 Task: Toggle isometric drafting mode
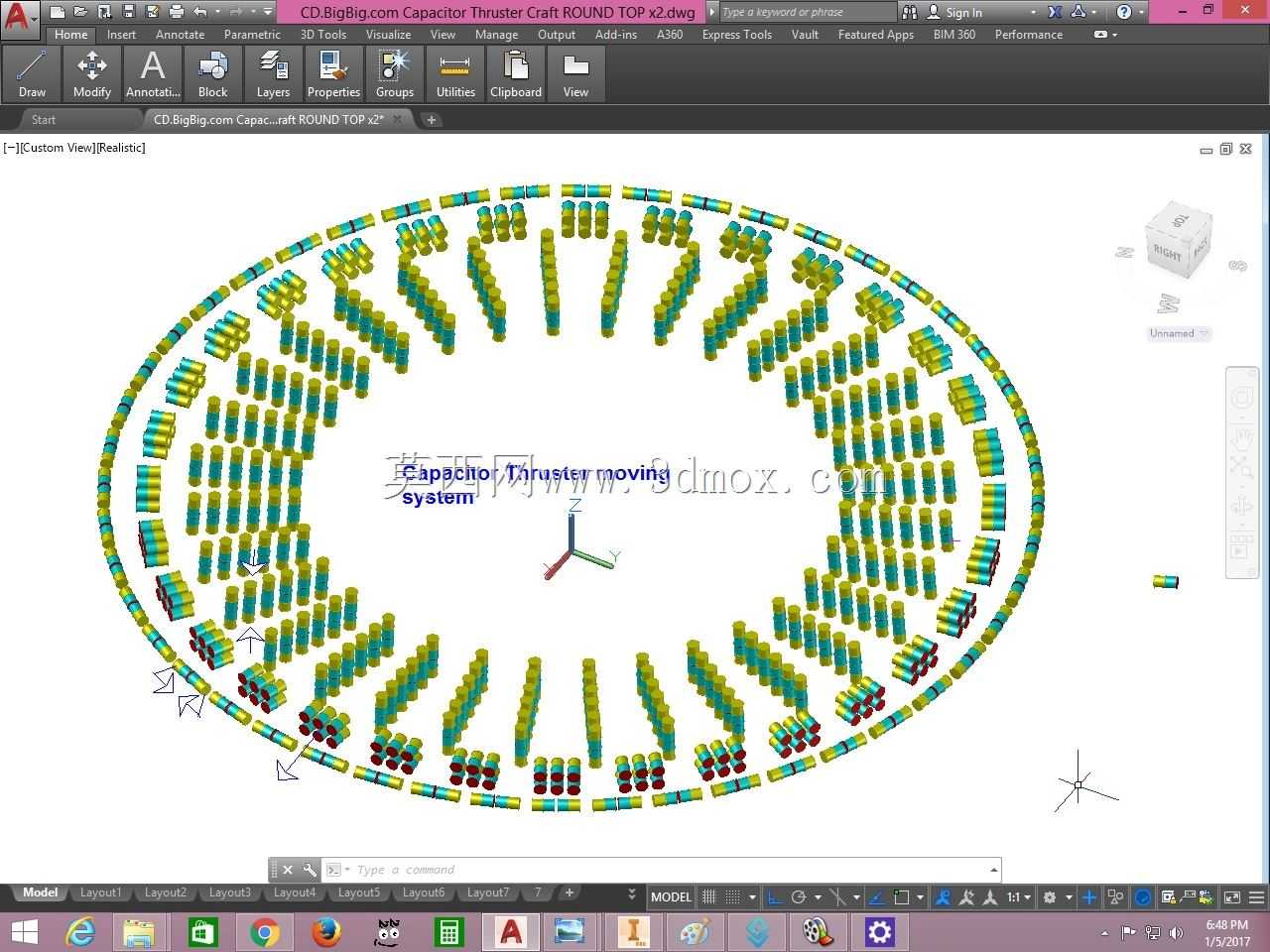[837, 897]
